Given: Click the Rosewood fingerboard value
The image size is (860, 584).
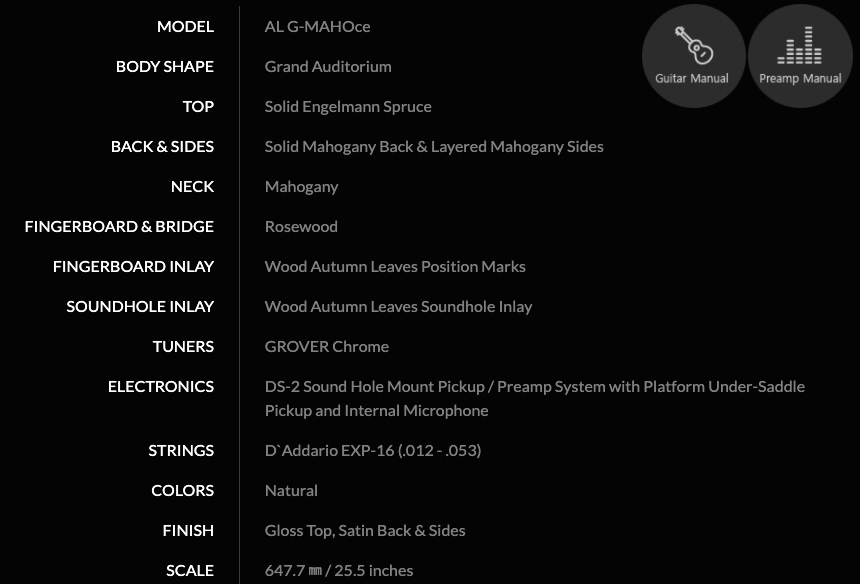Looking at the screenshot, I should coord(301,226).
